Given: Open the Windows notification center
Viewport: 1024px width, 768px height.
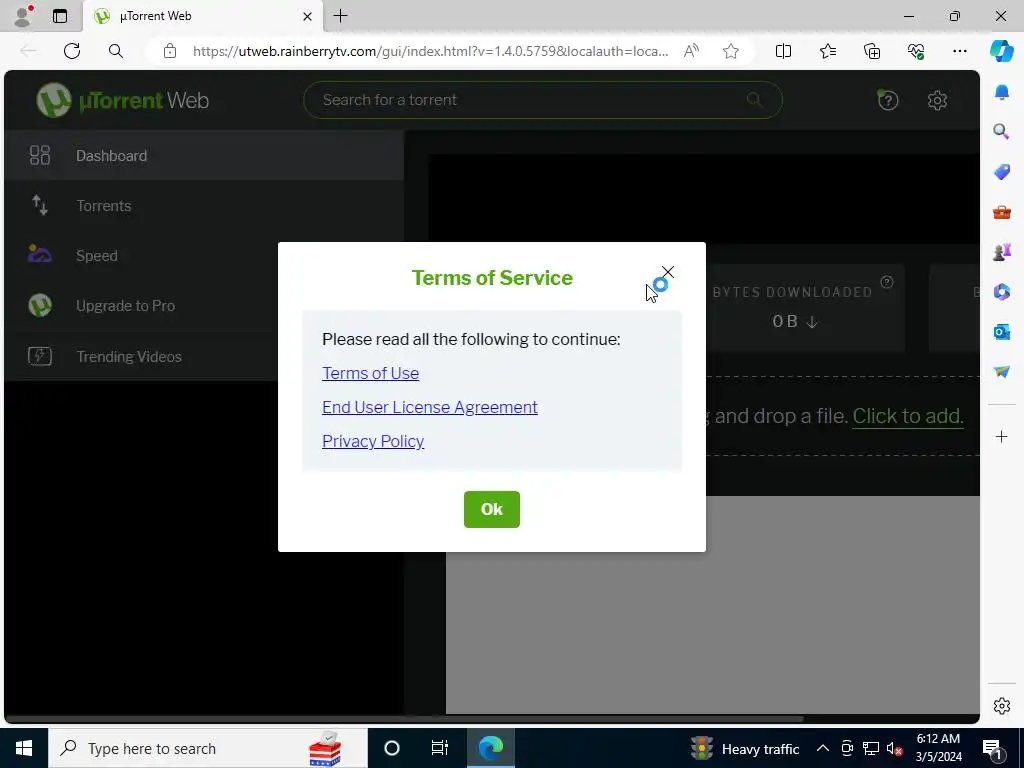Looking at the screenshot, I should pyautogui.click(x=992, y=748).
